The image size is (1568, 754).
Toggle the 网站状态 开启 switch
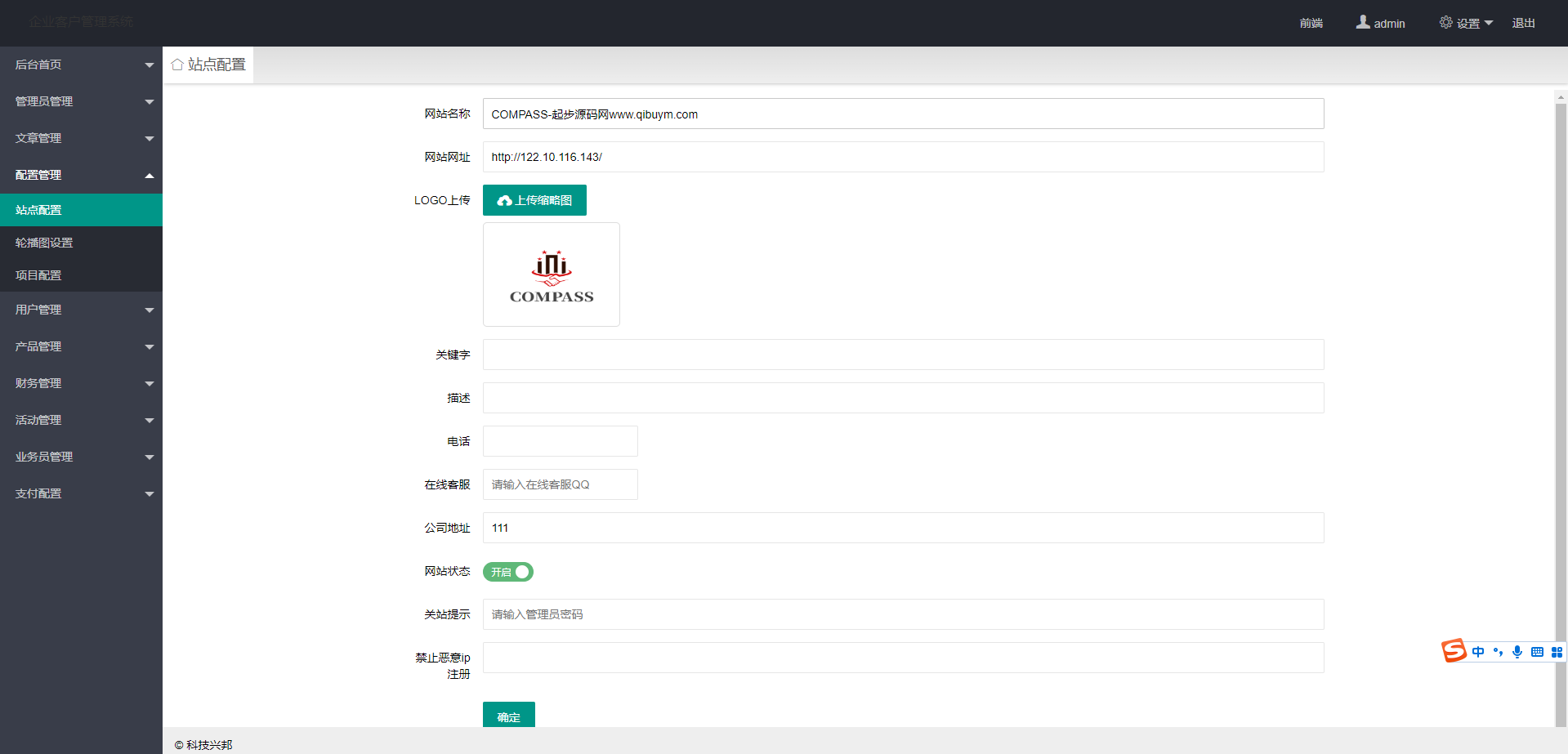(508, 572)
